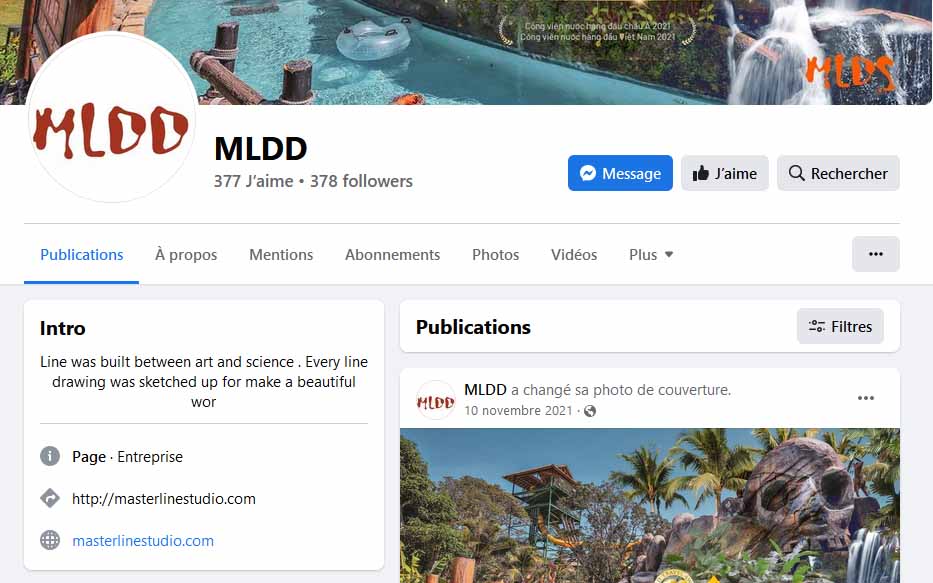The image size is (933, 583).
Task: Open the Photos tab
Action: click(496, 255)
